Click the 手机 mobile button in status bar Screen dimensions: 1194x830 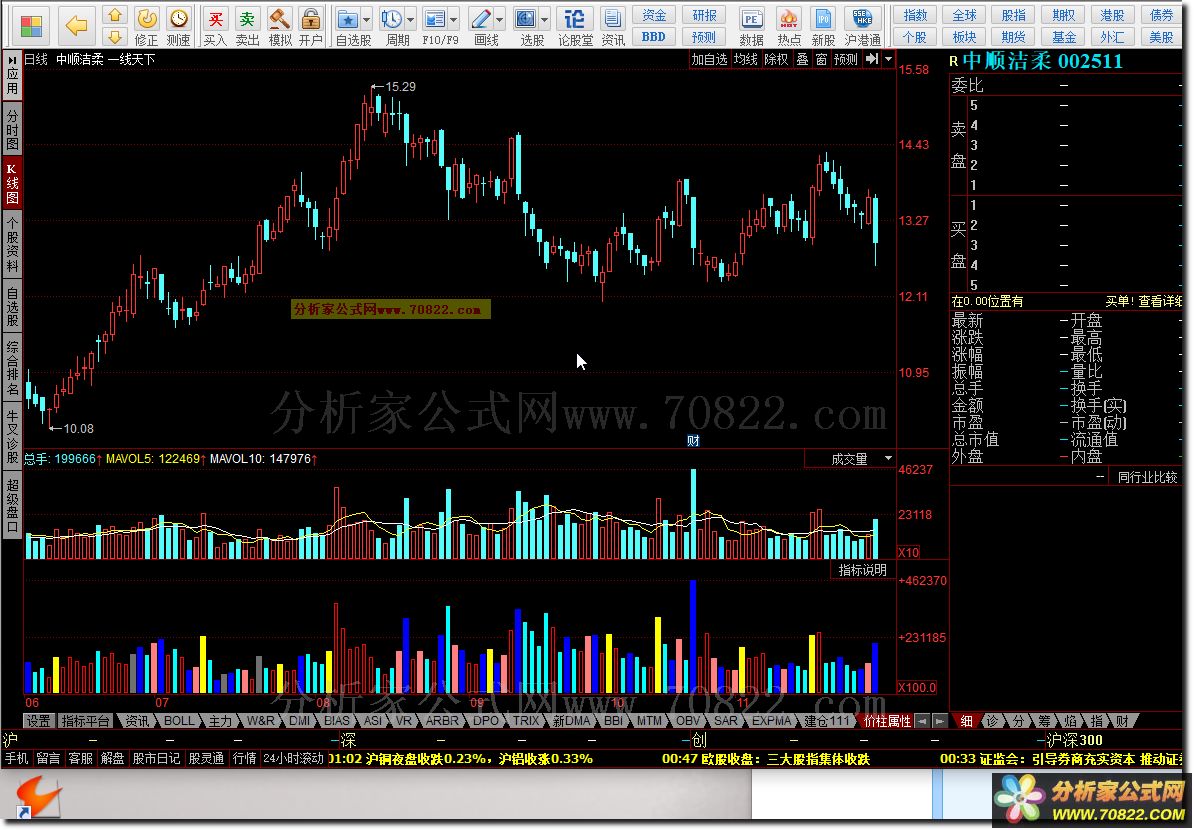pyautogui.click(x=16, y=758)
